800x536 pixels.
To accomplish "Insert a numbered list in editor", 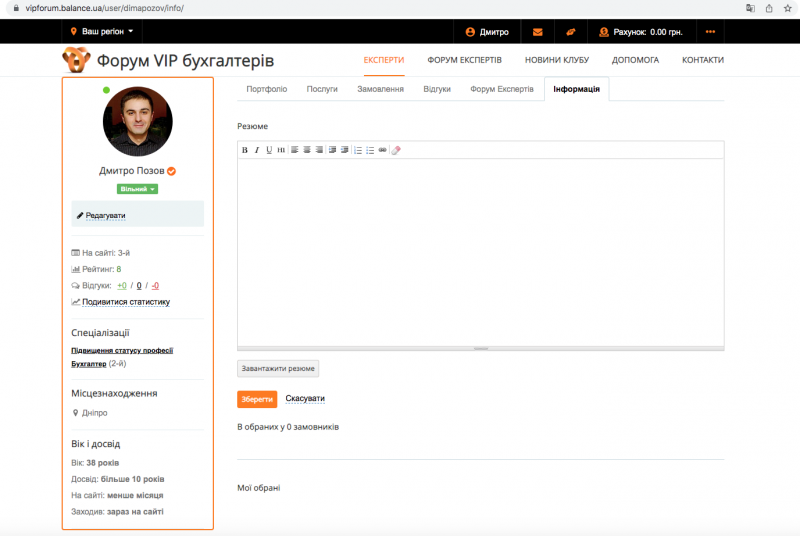I will pos(358,150).
